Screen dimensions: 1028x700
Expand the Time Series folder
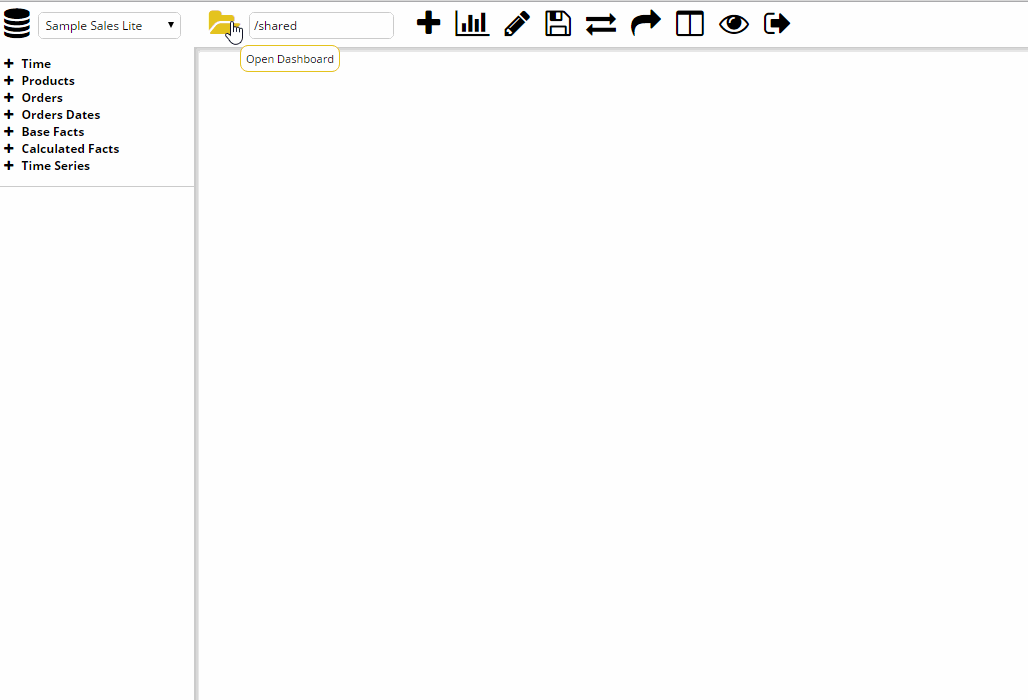point(9,166)
